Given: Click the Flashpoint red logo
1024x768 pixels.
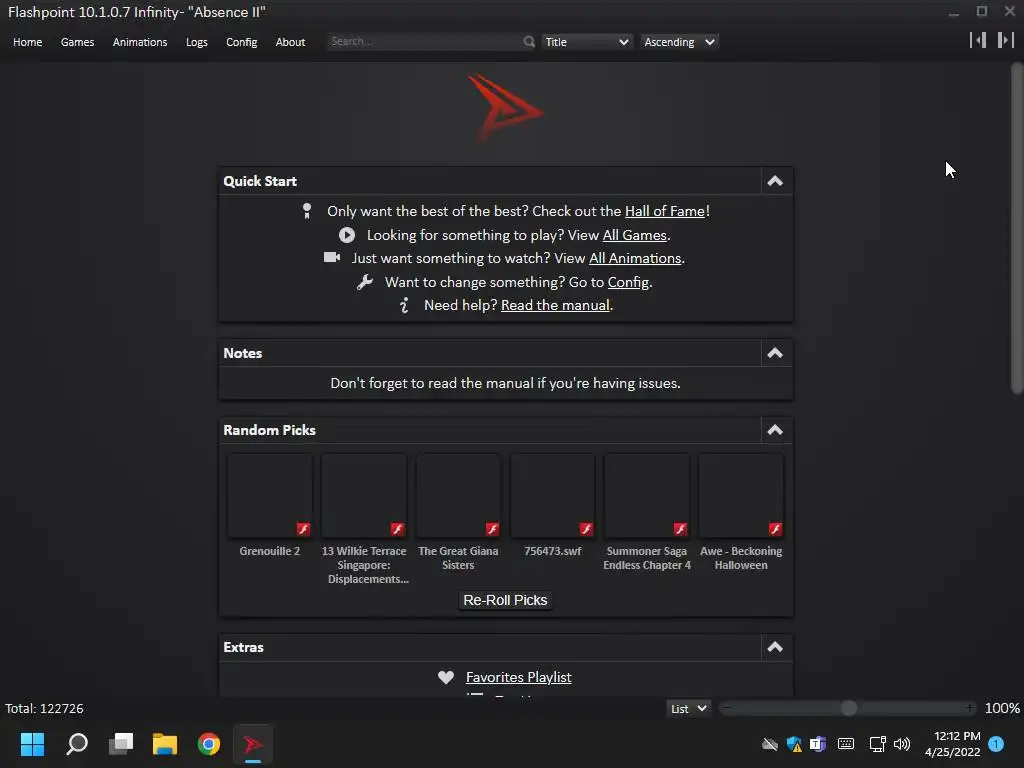Looking at the screenshot, I should tap(504, 108).
